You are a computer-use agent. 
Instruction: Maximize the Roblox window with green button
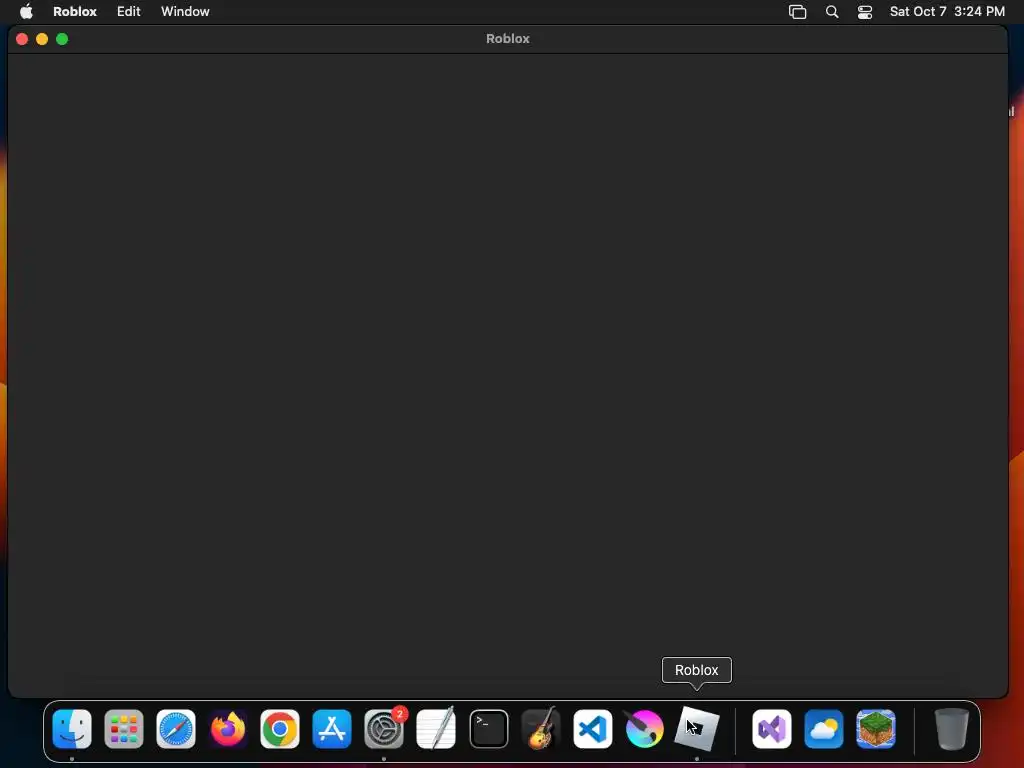click(62, 39)
